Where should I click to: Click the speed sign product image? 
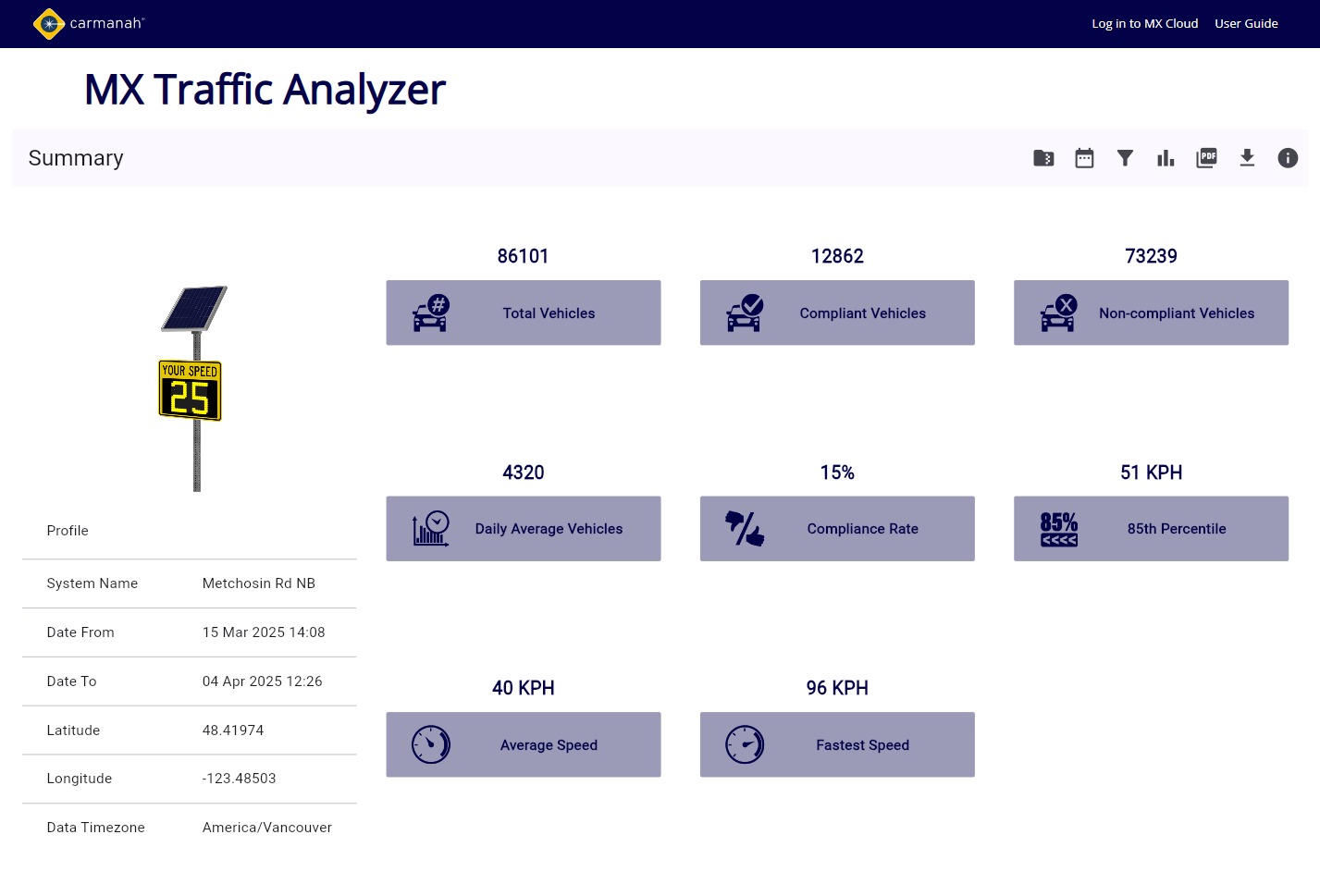click(x=192, y=388)
